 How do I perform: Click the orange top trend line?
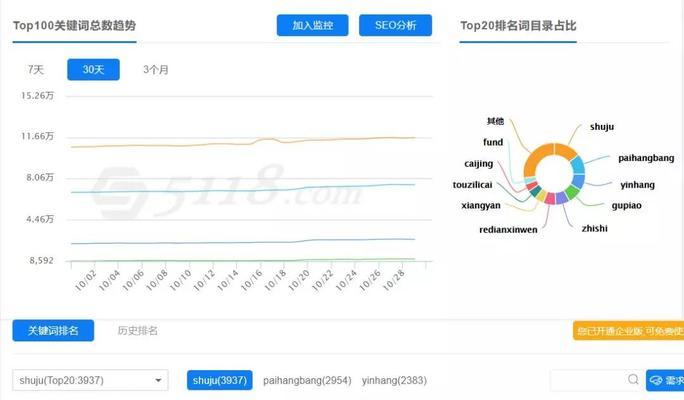coord(243,143)
